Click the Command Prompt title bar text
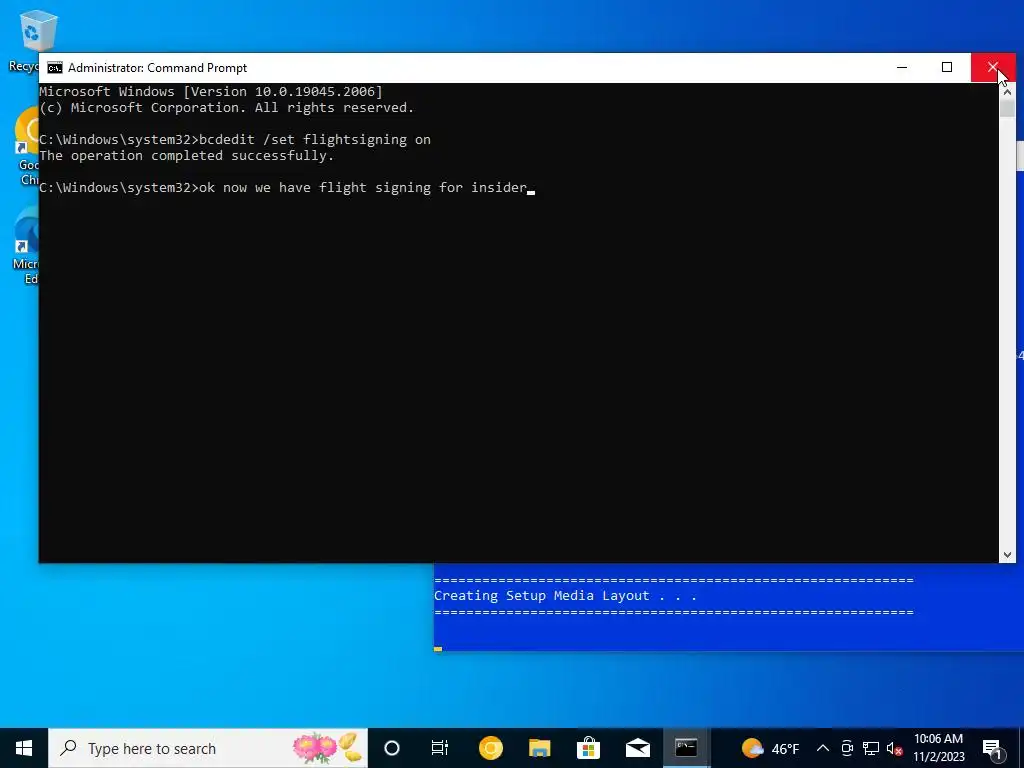This screenshot has width=1024, height=768. [157, 68]
